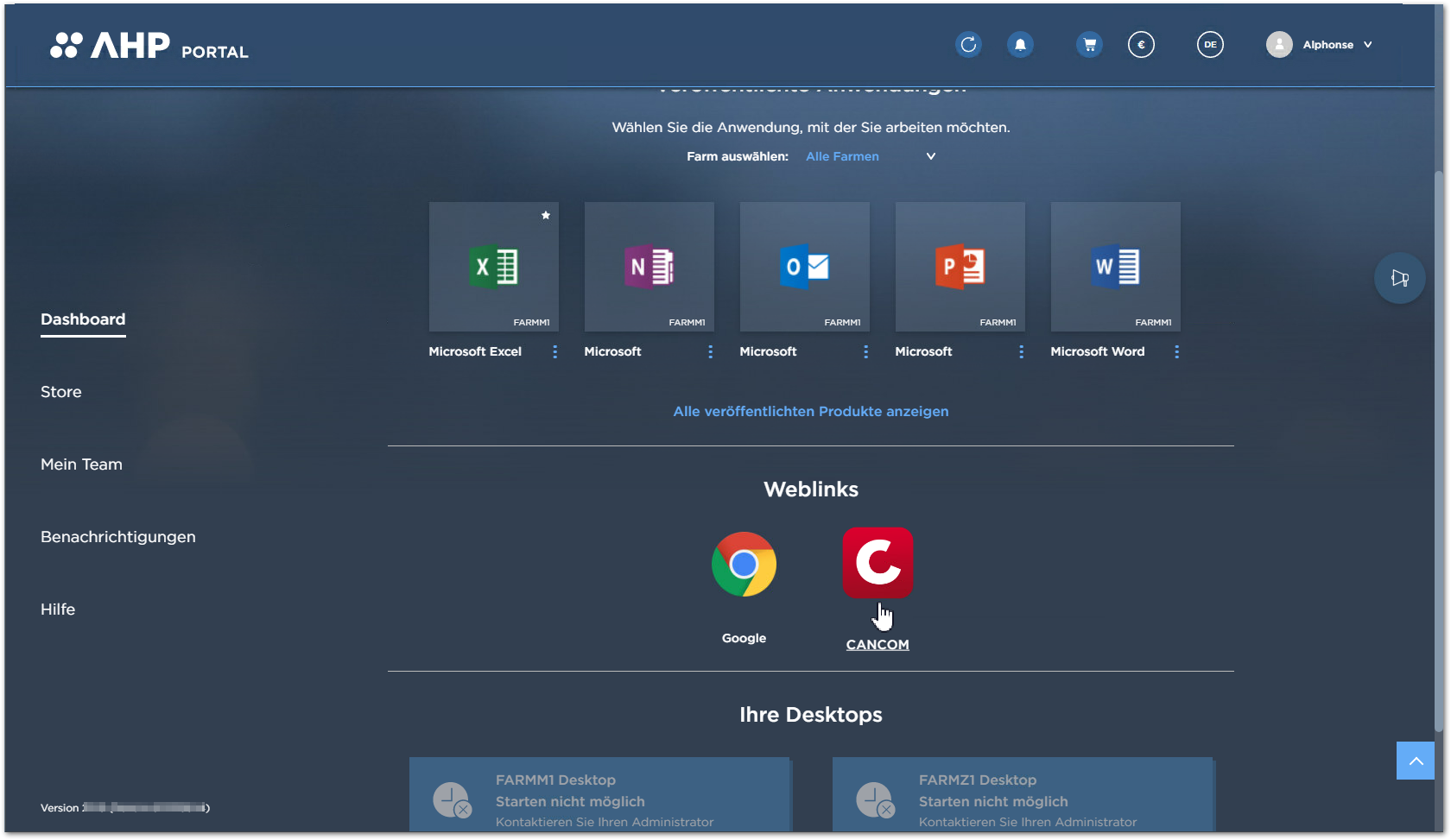Click the Weblinks heading

tap(811, 489)
